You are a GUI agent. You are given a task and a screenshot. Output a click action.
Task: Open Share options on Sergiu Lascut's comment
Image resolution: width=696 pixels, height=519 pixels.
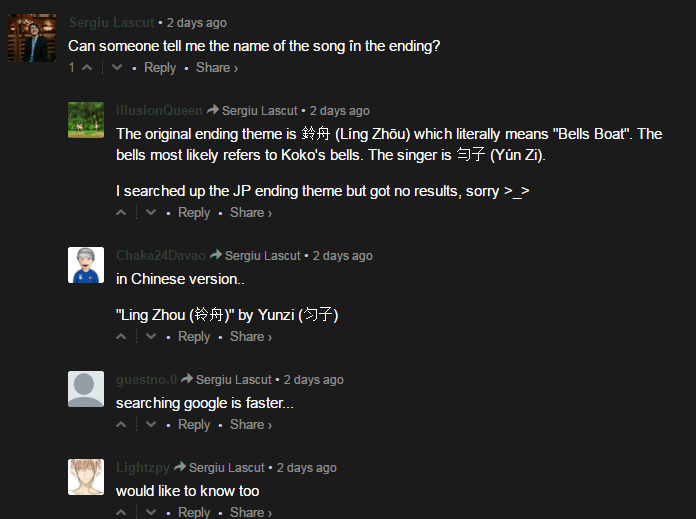[x=217, y=67]
